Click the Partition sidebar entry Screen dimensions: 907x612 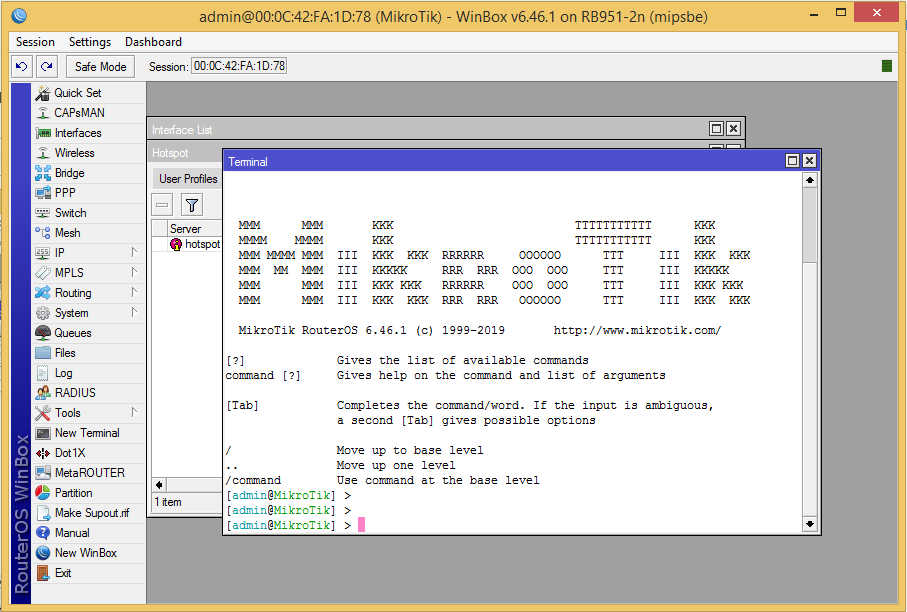coord(73,493)
